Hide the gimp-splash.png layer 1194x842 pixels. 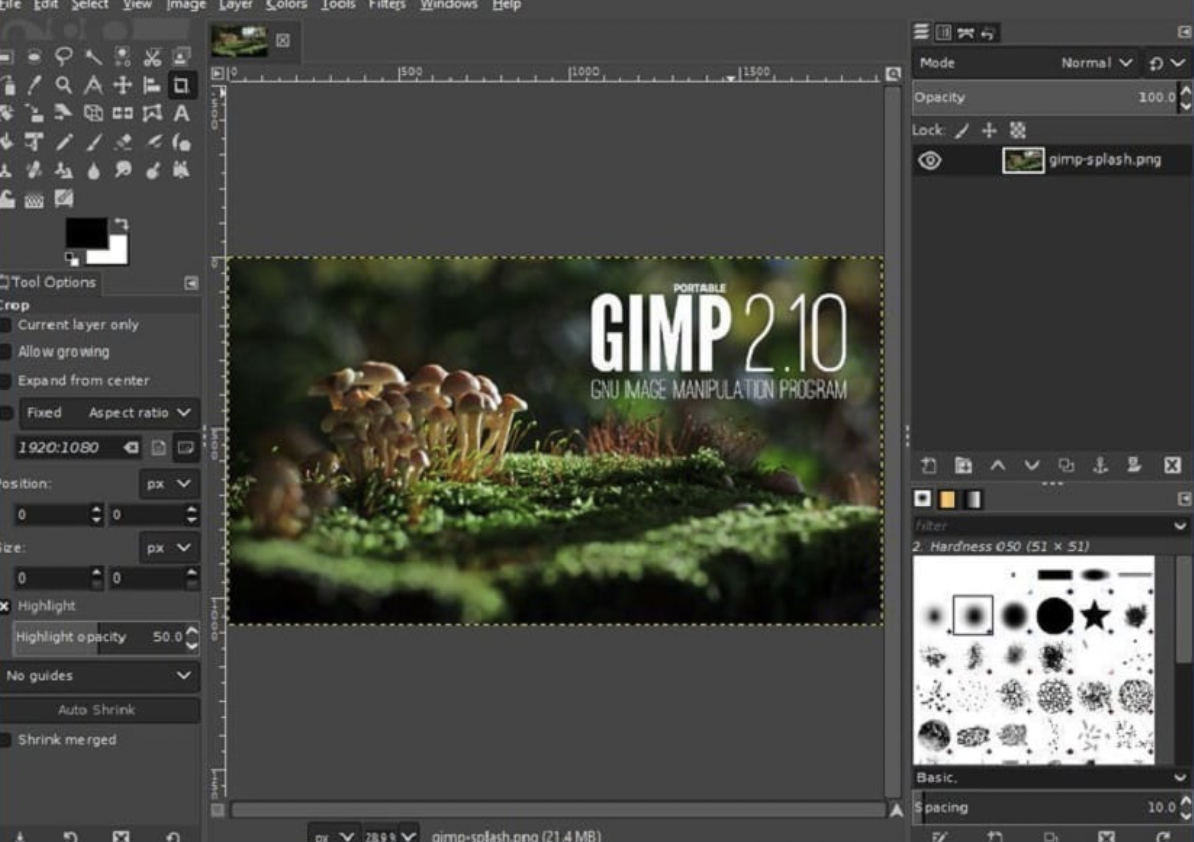[930, 160]
